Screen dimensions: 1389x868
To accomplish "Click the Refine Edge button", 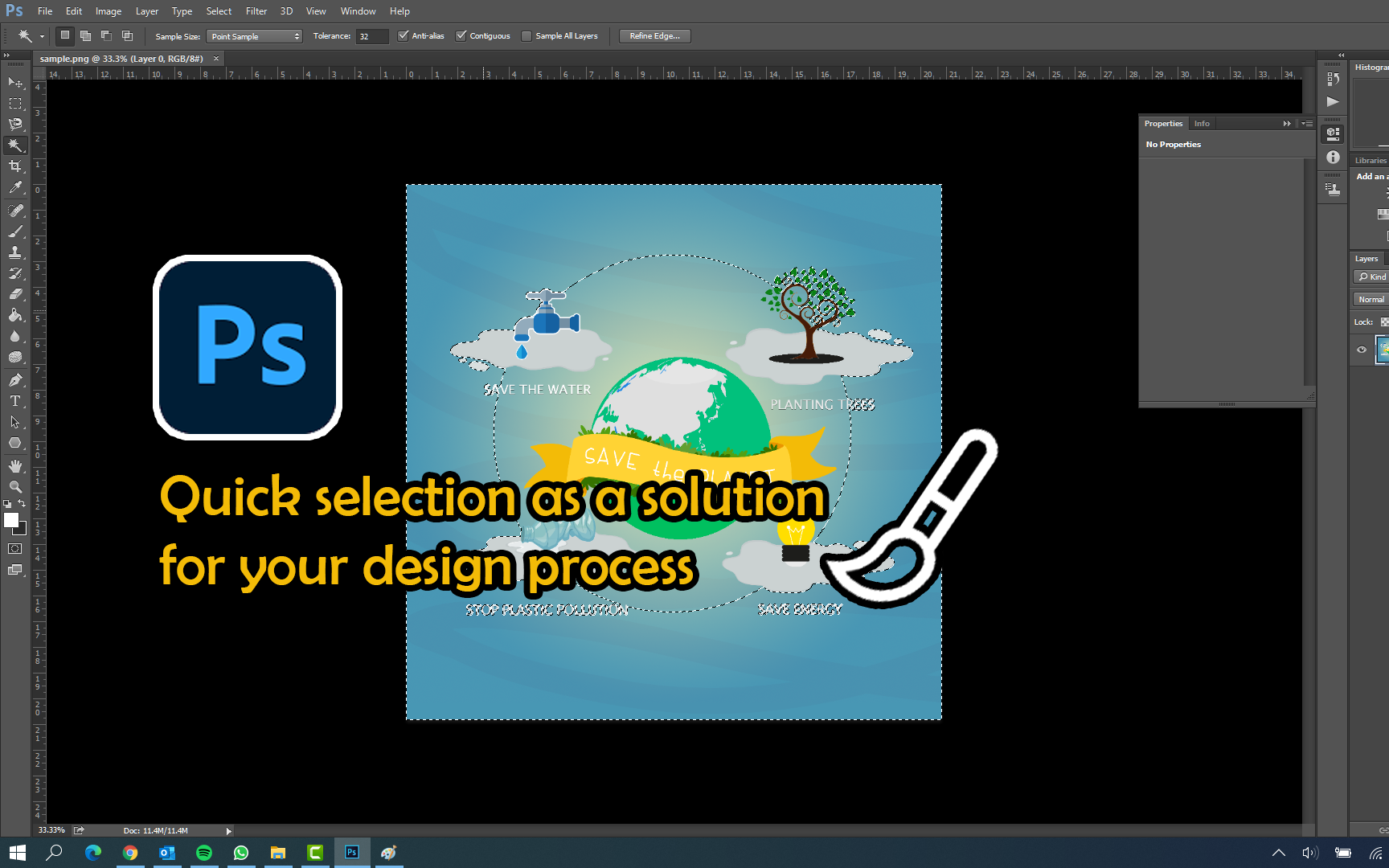I will point(654,35).
